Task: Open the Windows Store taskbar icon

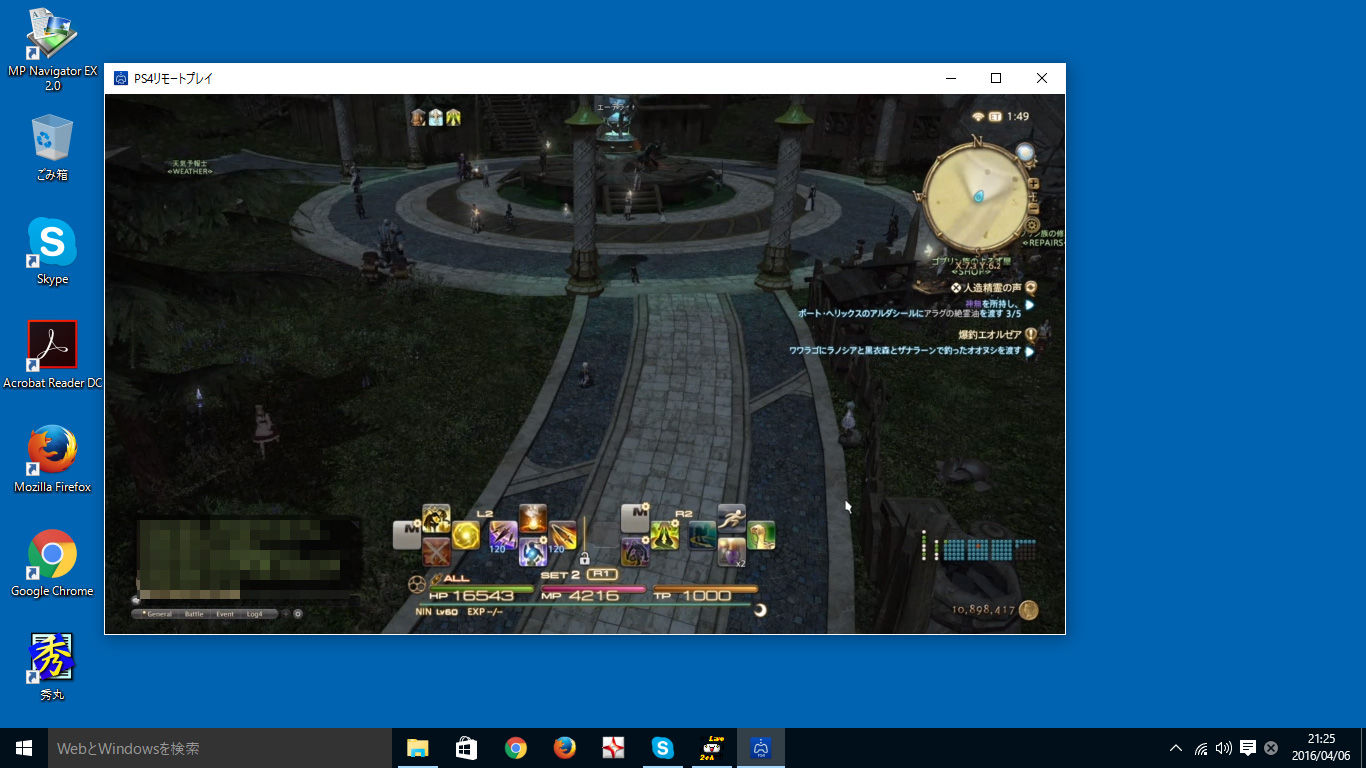Action: 467,748
